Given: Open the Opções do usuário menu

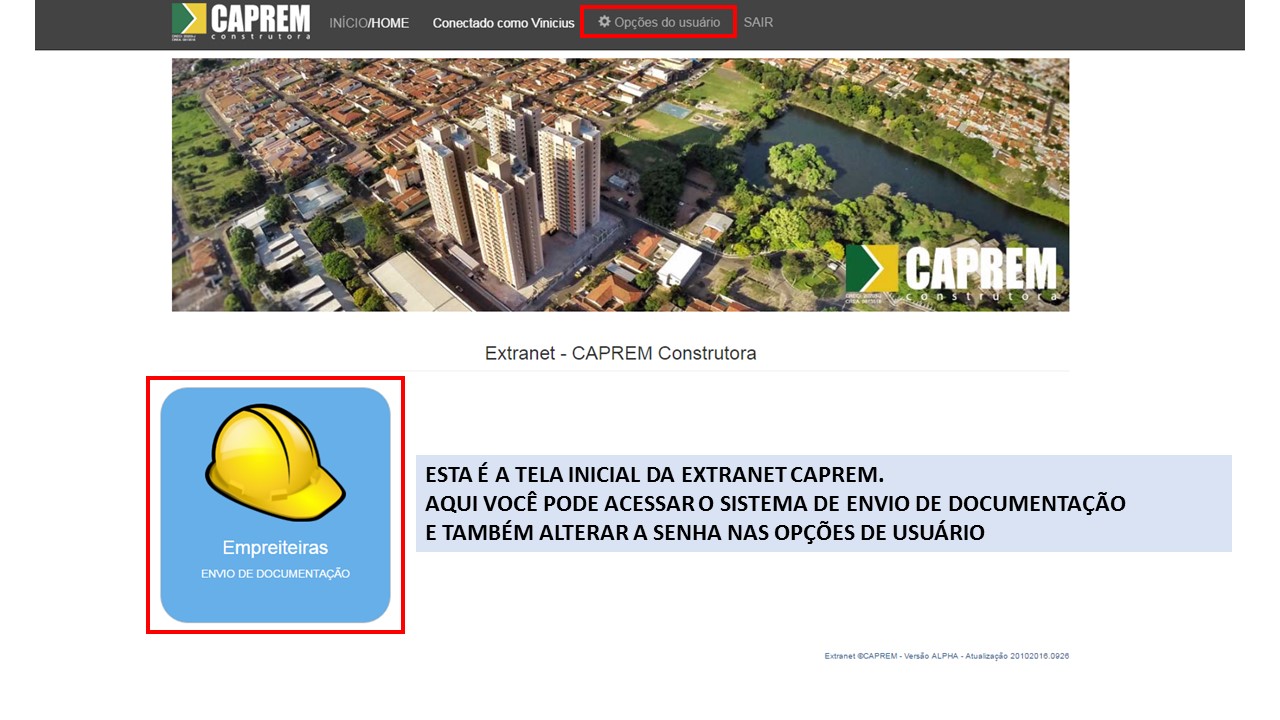Looking at the screenshot, I should [x=666, y=22].
